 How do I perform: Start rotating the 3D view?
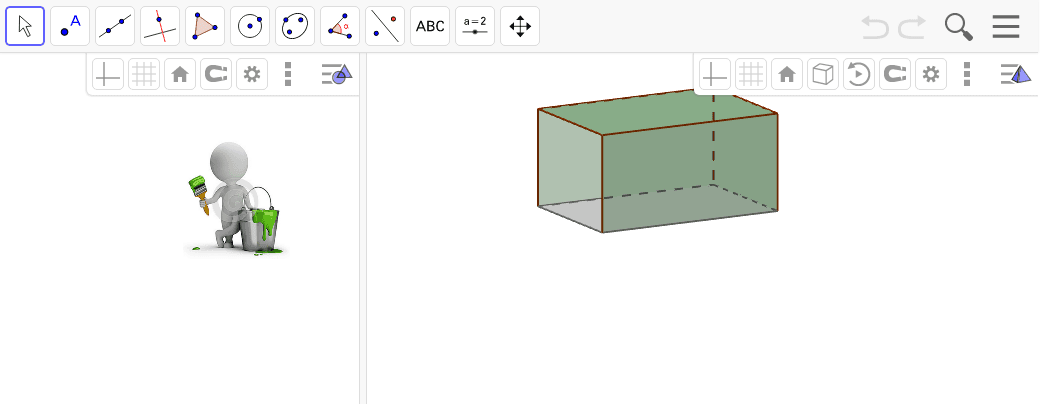tap(859, 74)
